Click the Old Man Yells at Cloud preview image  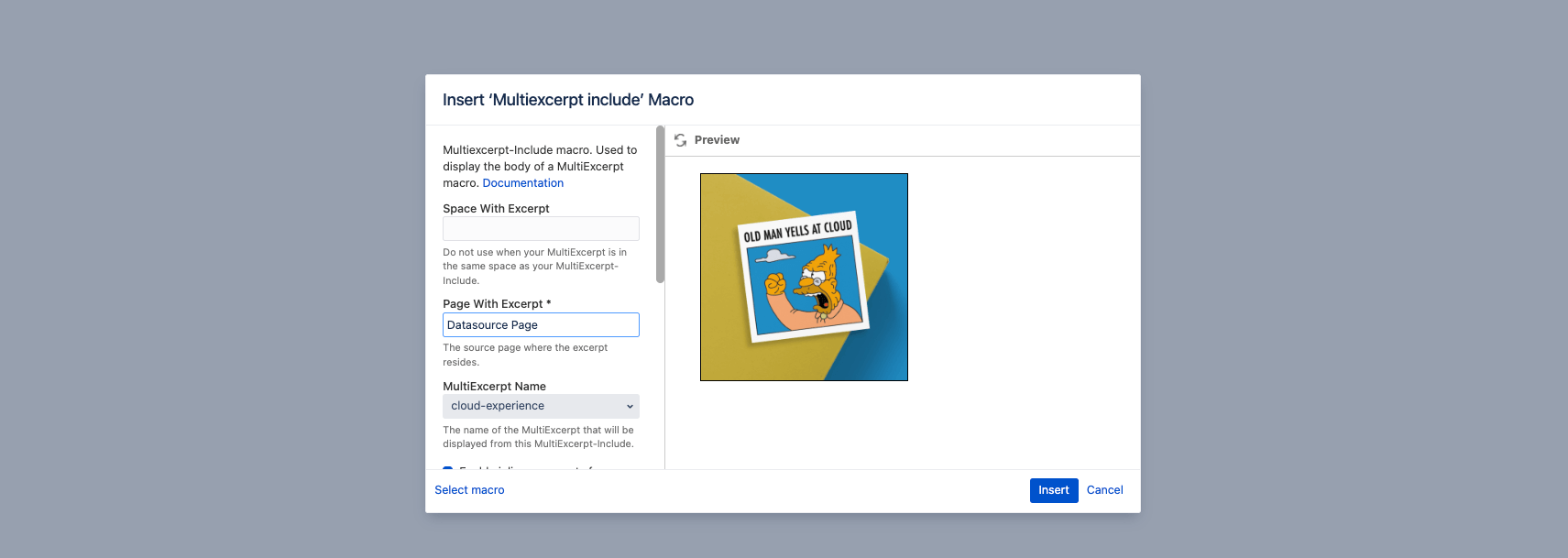pyautogui.click(x=804, y=277)
